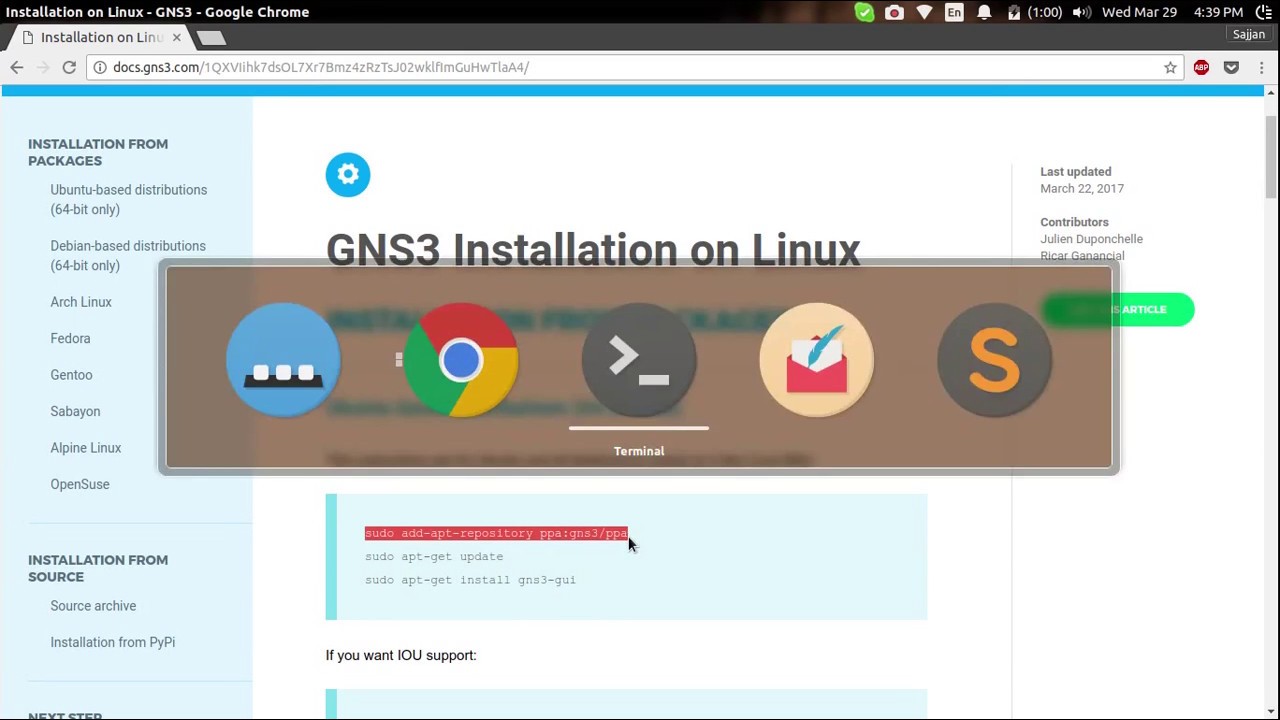Open Fedora sidebar link
The image size is (1280, 720).
point(70,338)
